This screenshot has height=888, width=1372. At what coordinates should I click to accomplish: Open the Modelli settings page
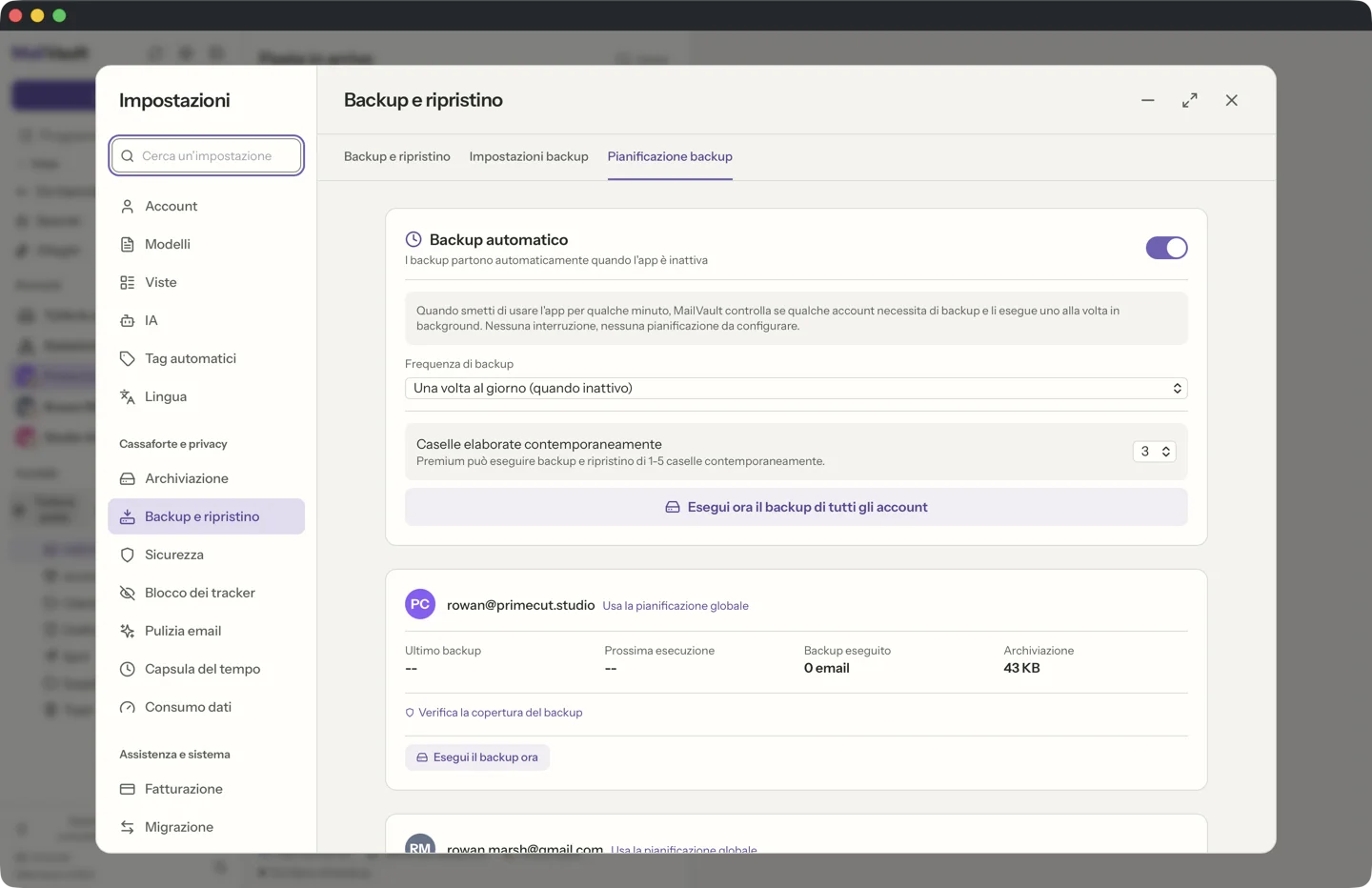206,244
